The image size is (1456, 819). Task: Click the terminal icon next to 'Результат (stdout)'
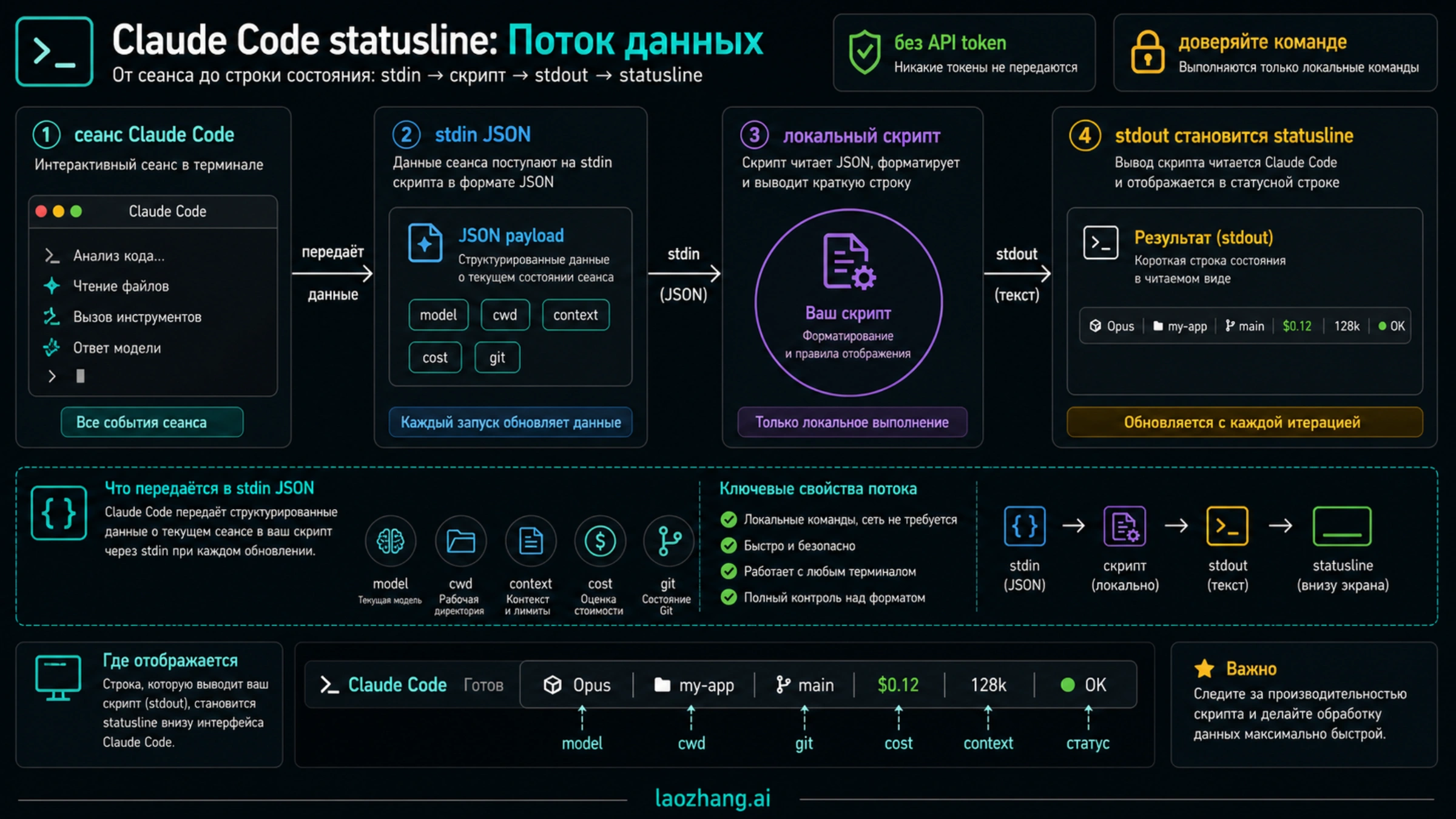(x=1100, y=243)
